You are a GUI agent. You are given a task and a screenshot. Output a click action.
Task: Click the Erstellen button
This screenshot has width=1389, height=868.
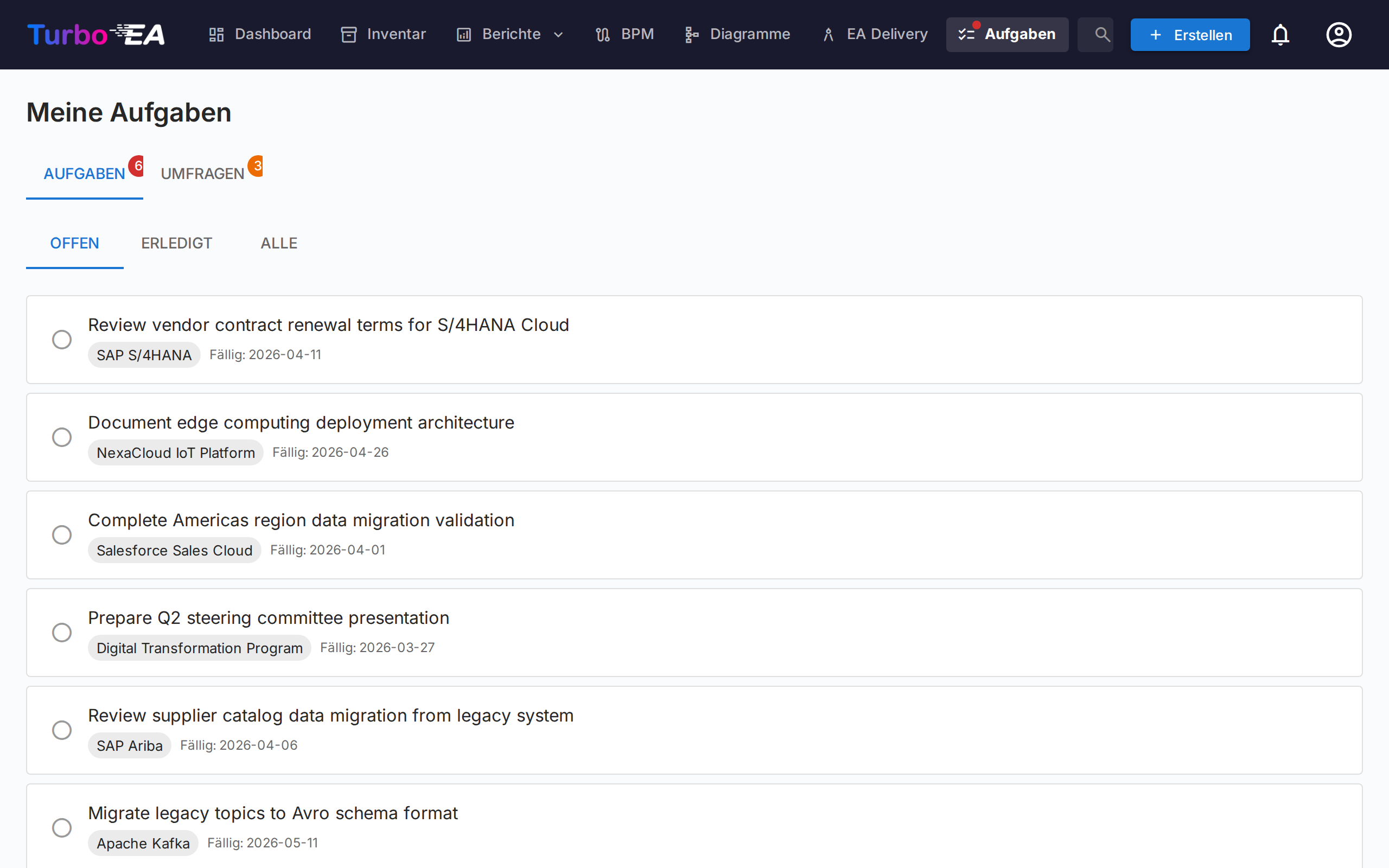[1189, 34]
